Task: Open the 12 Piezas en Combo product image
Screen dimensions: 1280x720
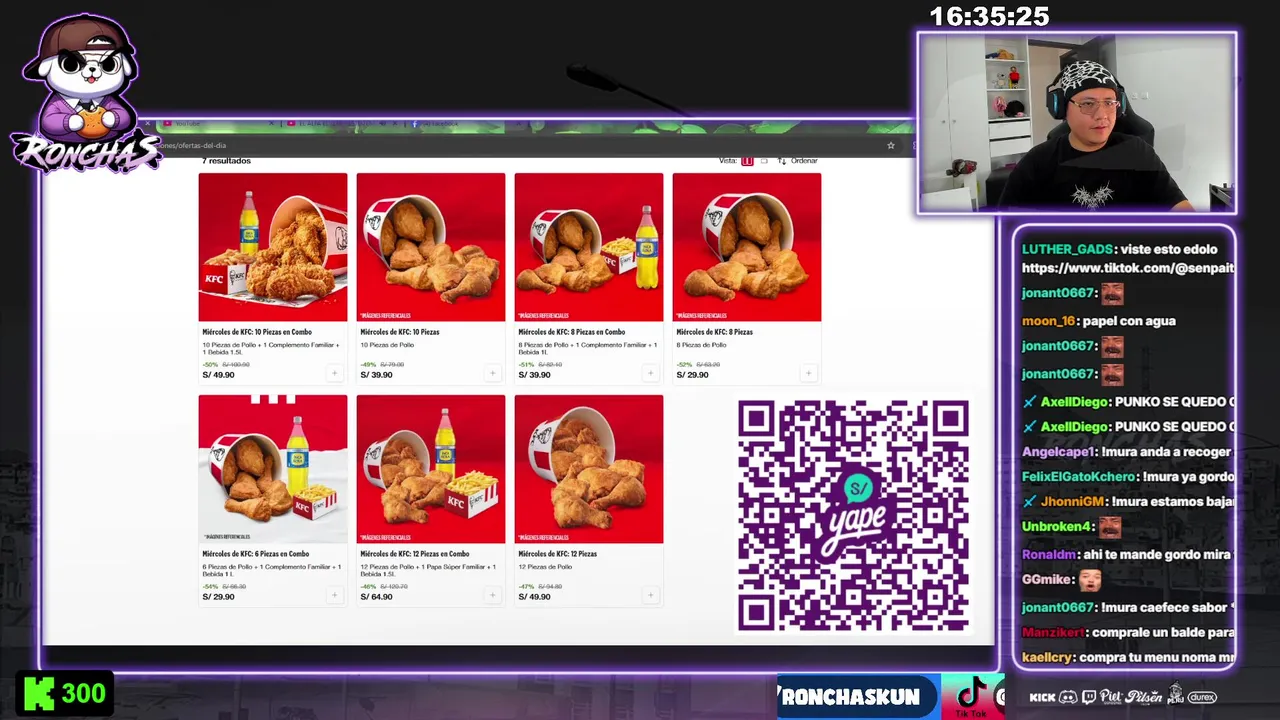Action: 431,469
